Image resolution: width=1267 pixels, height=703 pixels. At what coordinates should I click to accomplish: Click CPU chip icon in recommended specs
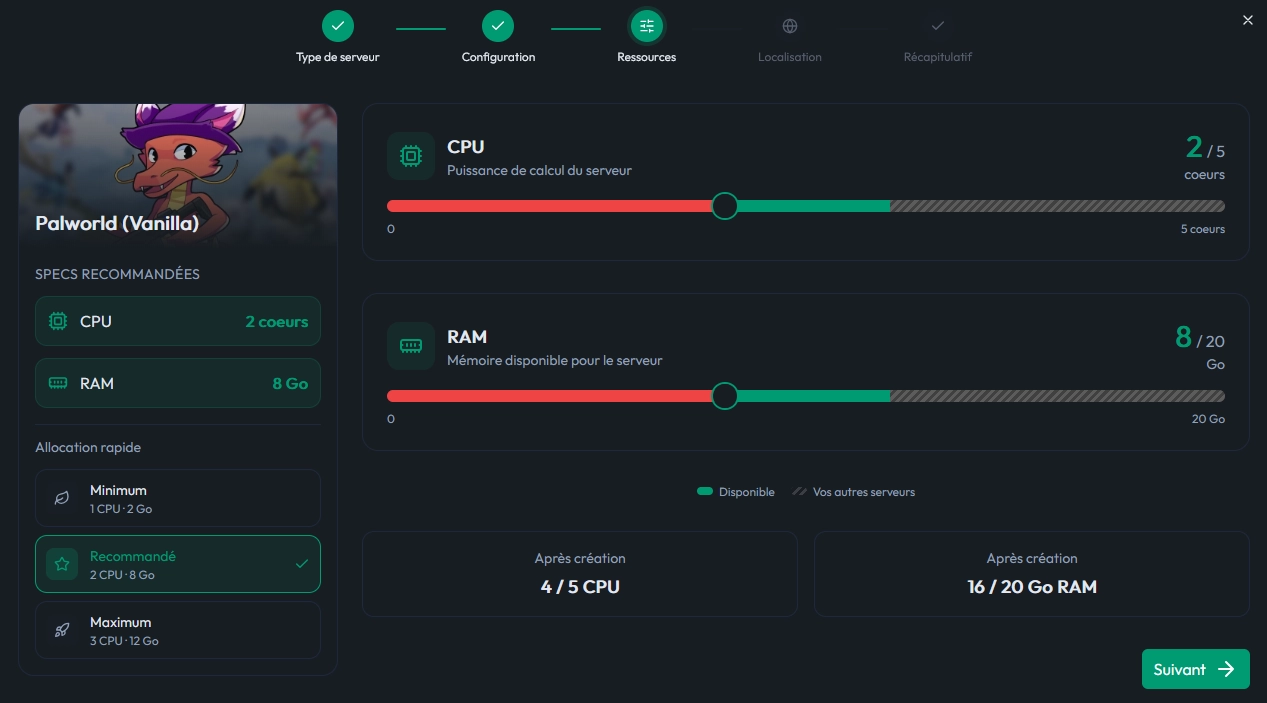58,321
